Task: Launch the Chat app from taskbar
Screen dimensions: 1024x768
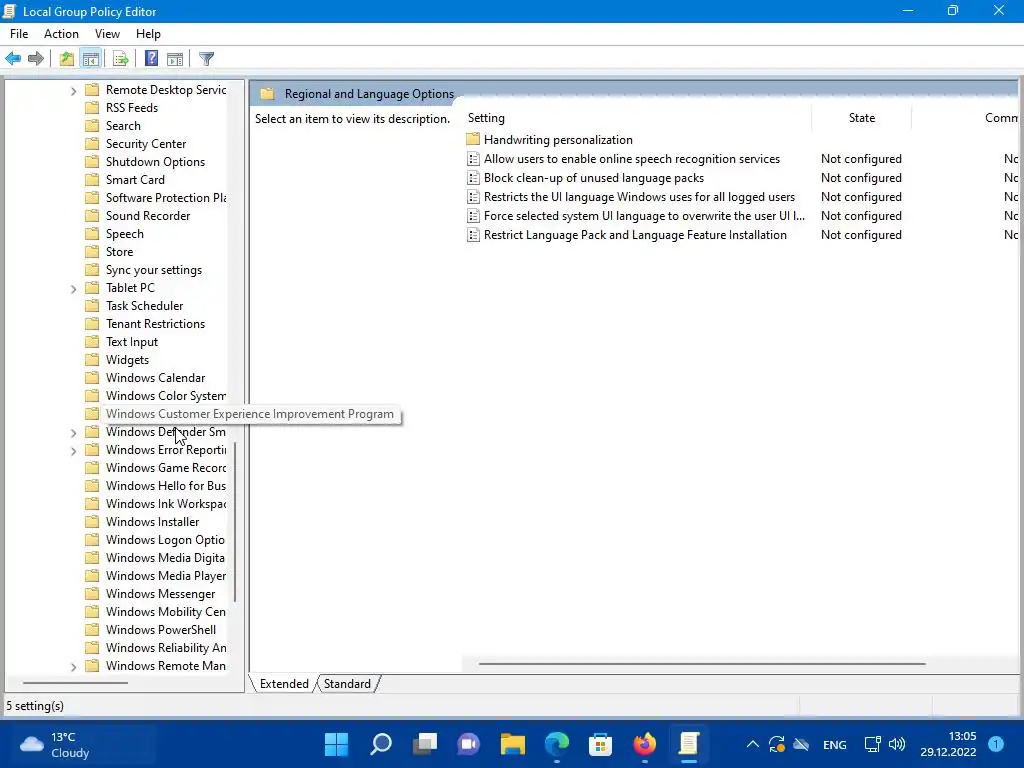Action: click(x=468, y=744)
